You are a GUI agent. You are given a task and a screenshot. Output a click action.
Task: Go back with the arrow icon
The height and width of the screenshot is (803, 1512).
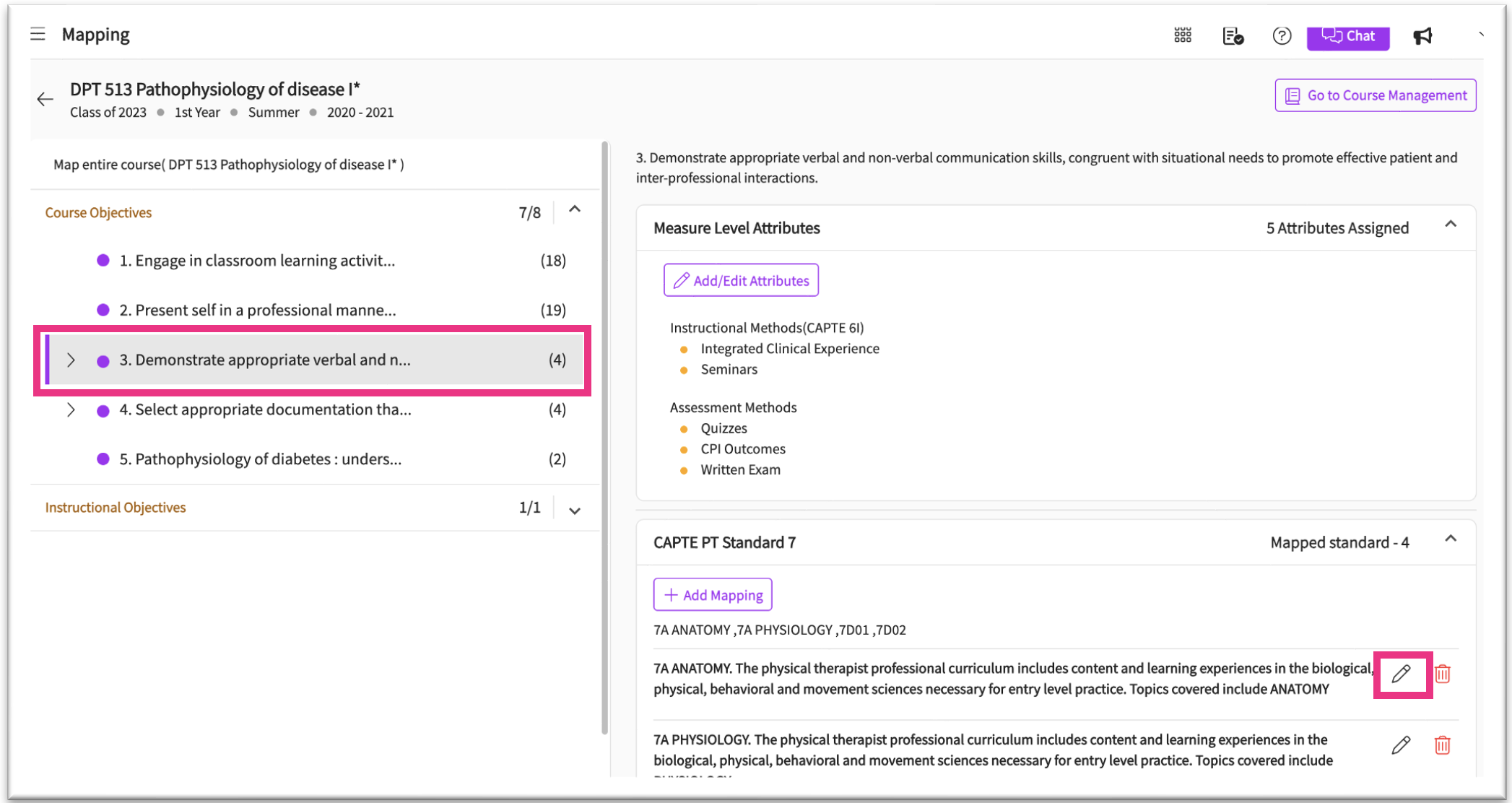pos(45,100)
